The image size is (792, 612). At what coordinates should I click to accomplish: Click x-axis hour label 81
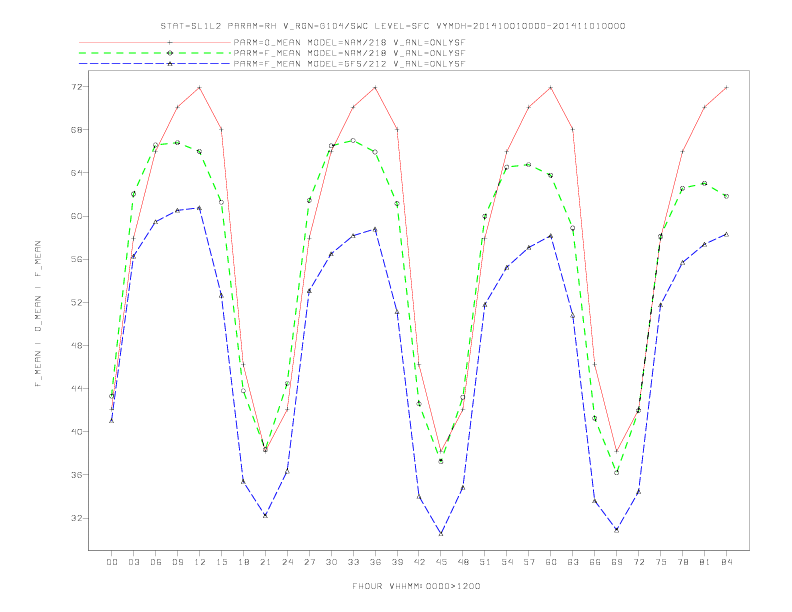click(705, 562)
